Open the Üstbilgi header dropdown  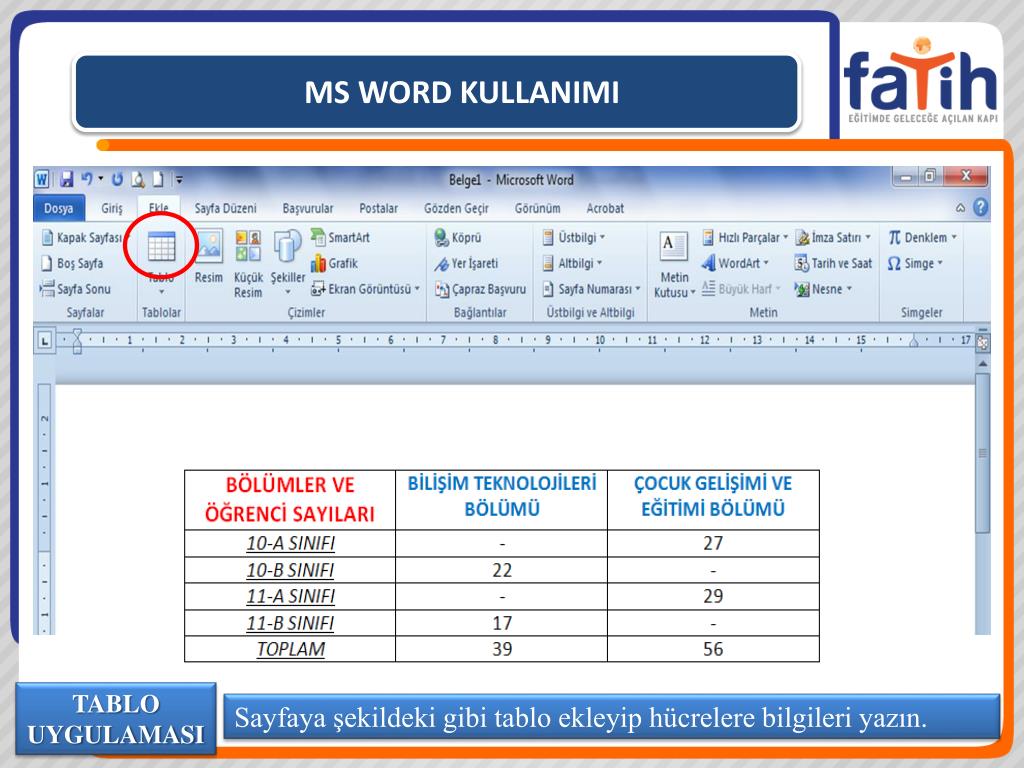coord(574,237)
